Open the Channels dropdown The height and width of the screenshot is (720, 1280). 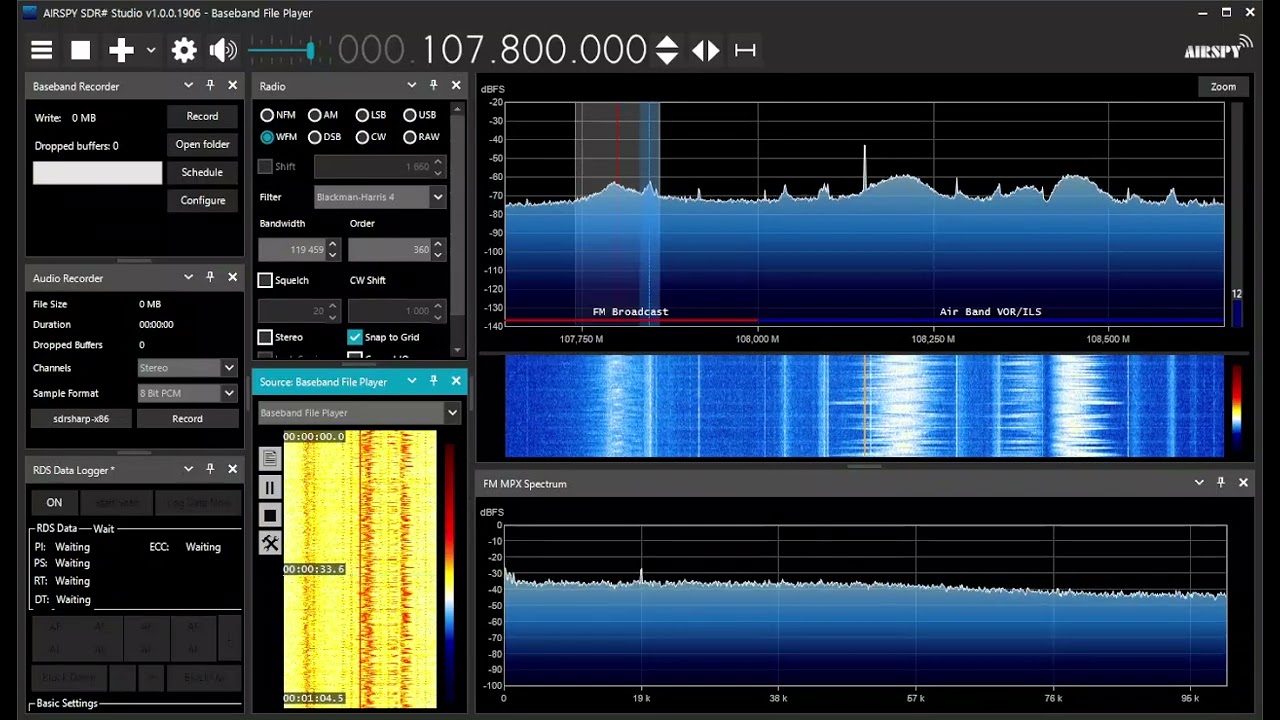(187, 368)
